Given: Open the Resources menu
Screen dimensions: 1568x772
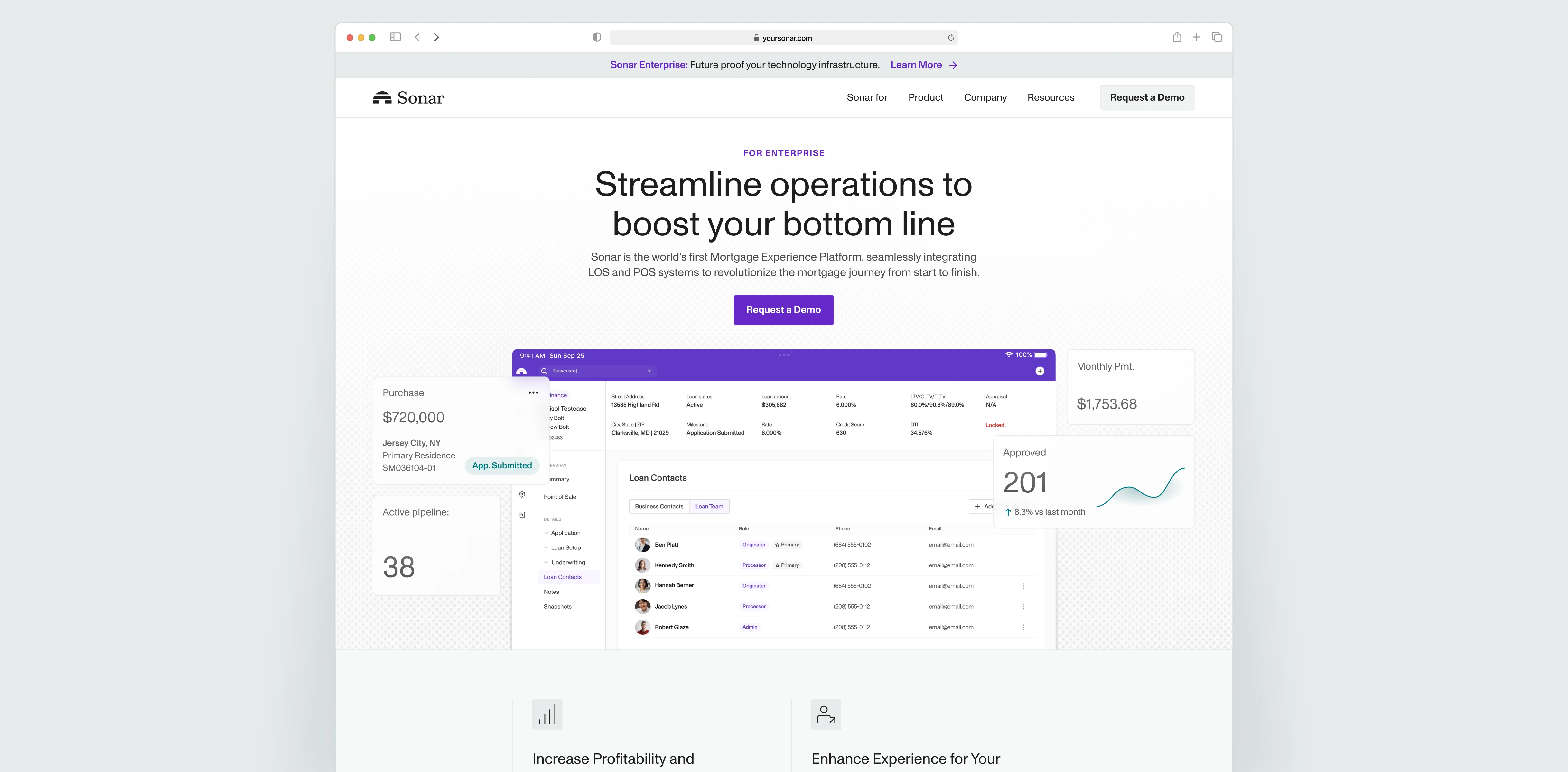Looking at the screenshot, I should (x=1050, y=97).
